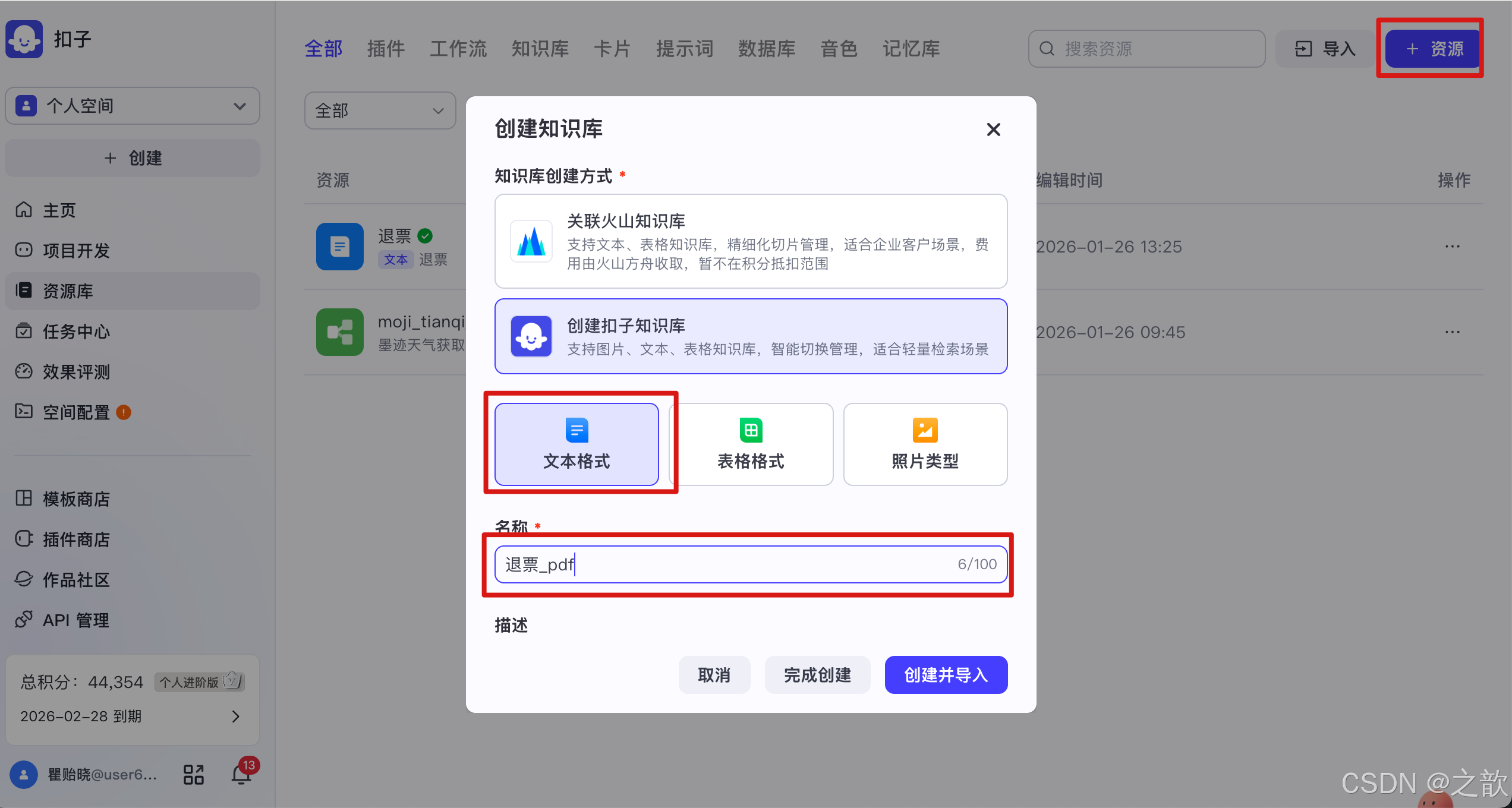
Task: Click the 效果评测 evaluation icon
Action: (x=24, y=371)
